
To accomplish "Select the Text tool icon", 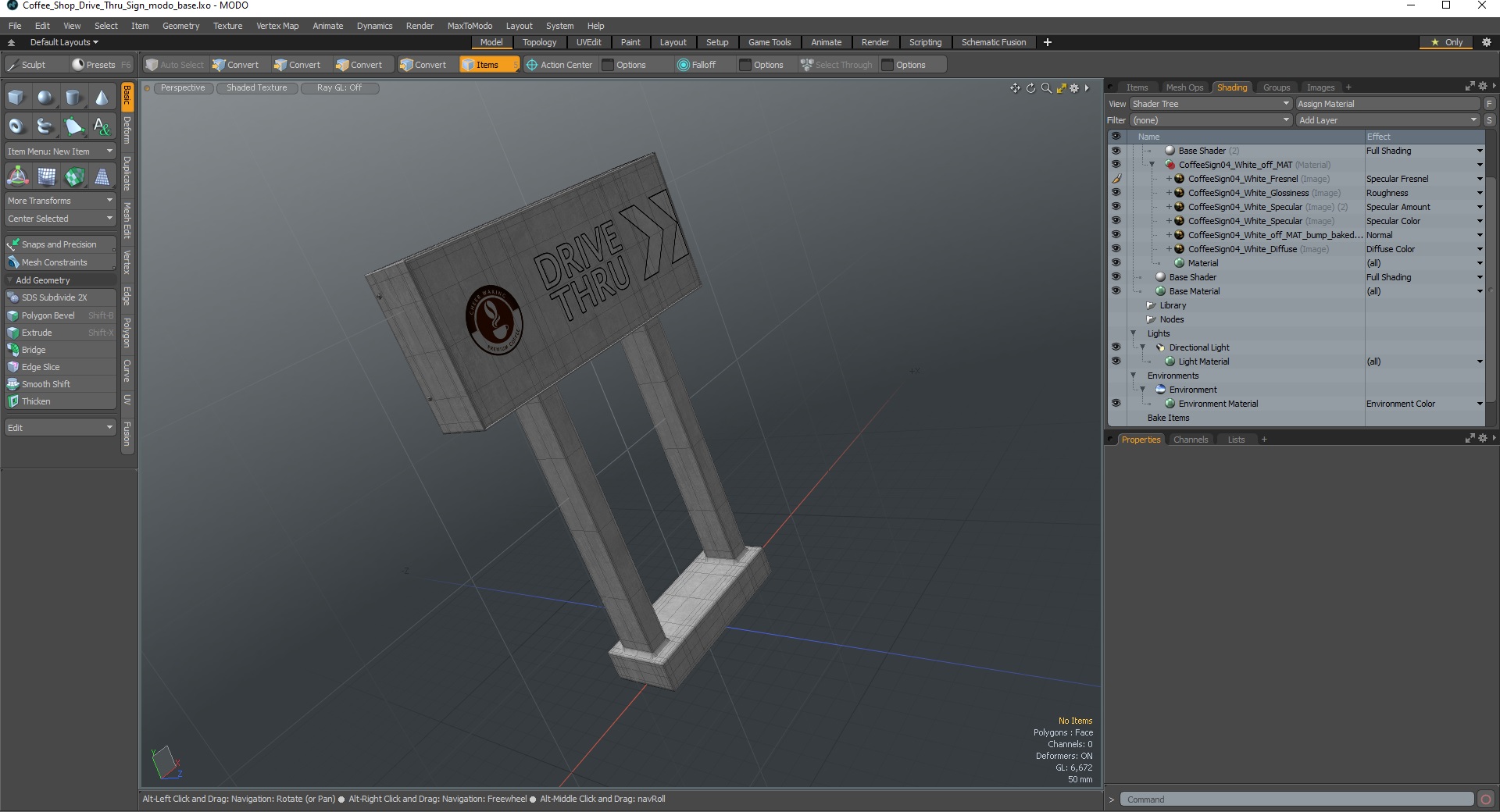I will coord(102,126).
